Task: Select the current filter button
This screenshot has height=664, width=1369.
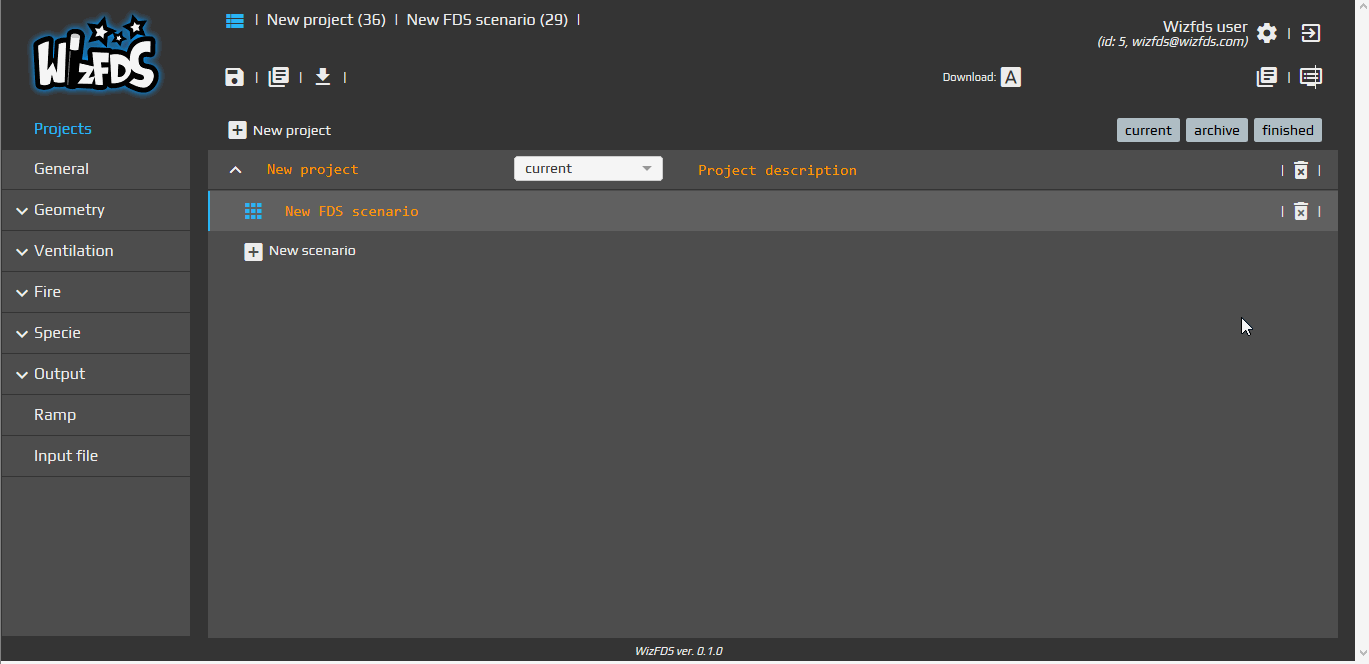Action: [x=1148, y=130]
